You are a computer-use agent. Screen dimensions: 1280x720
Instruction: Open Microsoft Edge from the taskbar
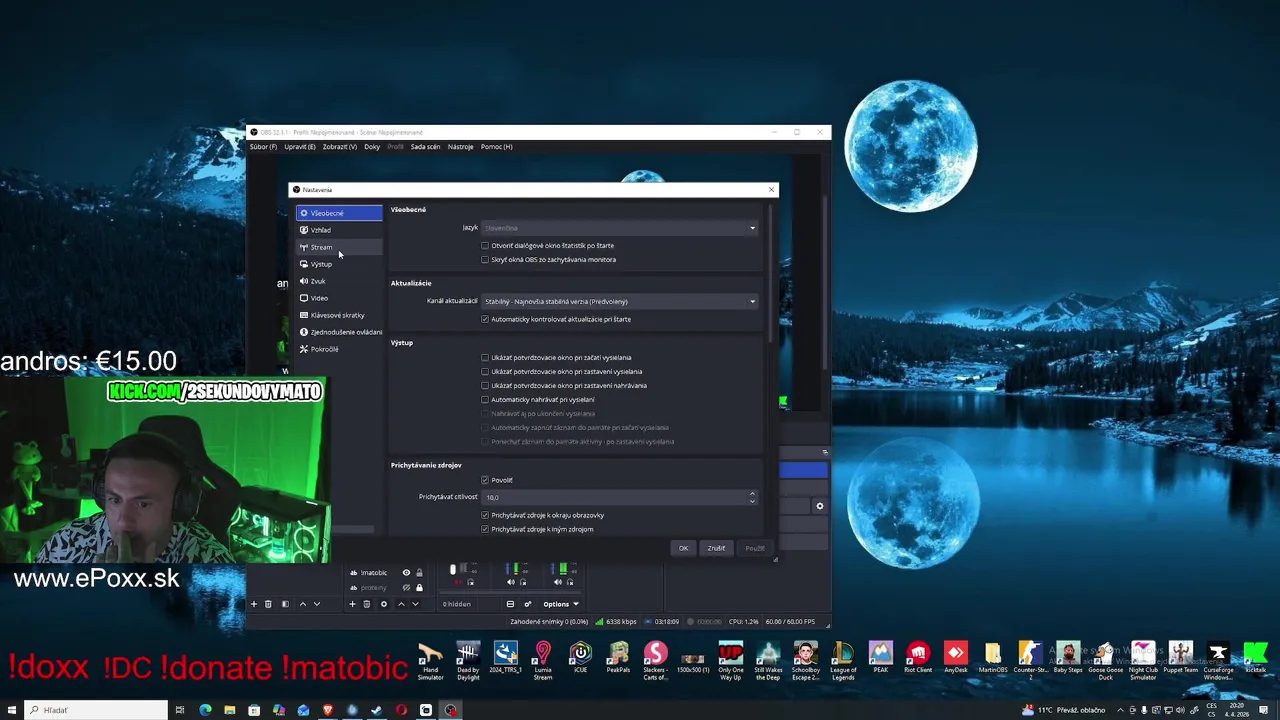205,710
